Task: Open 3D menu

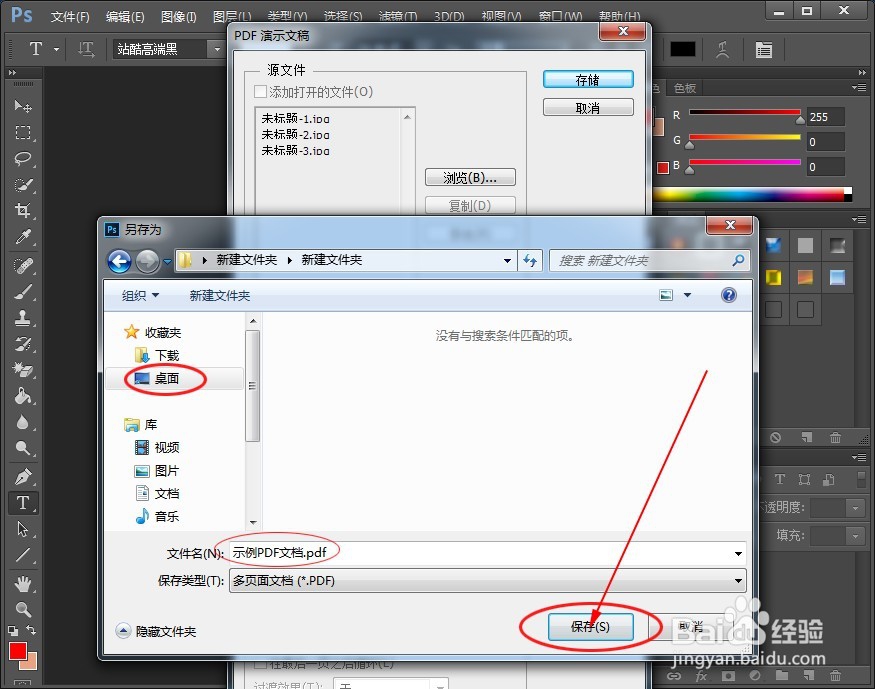Action: pyautogui.click(x=449, y=17)
